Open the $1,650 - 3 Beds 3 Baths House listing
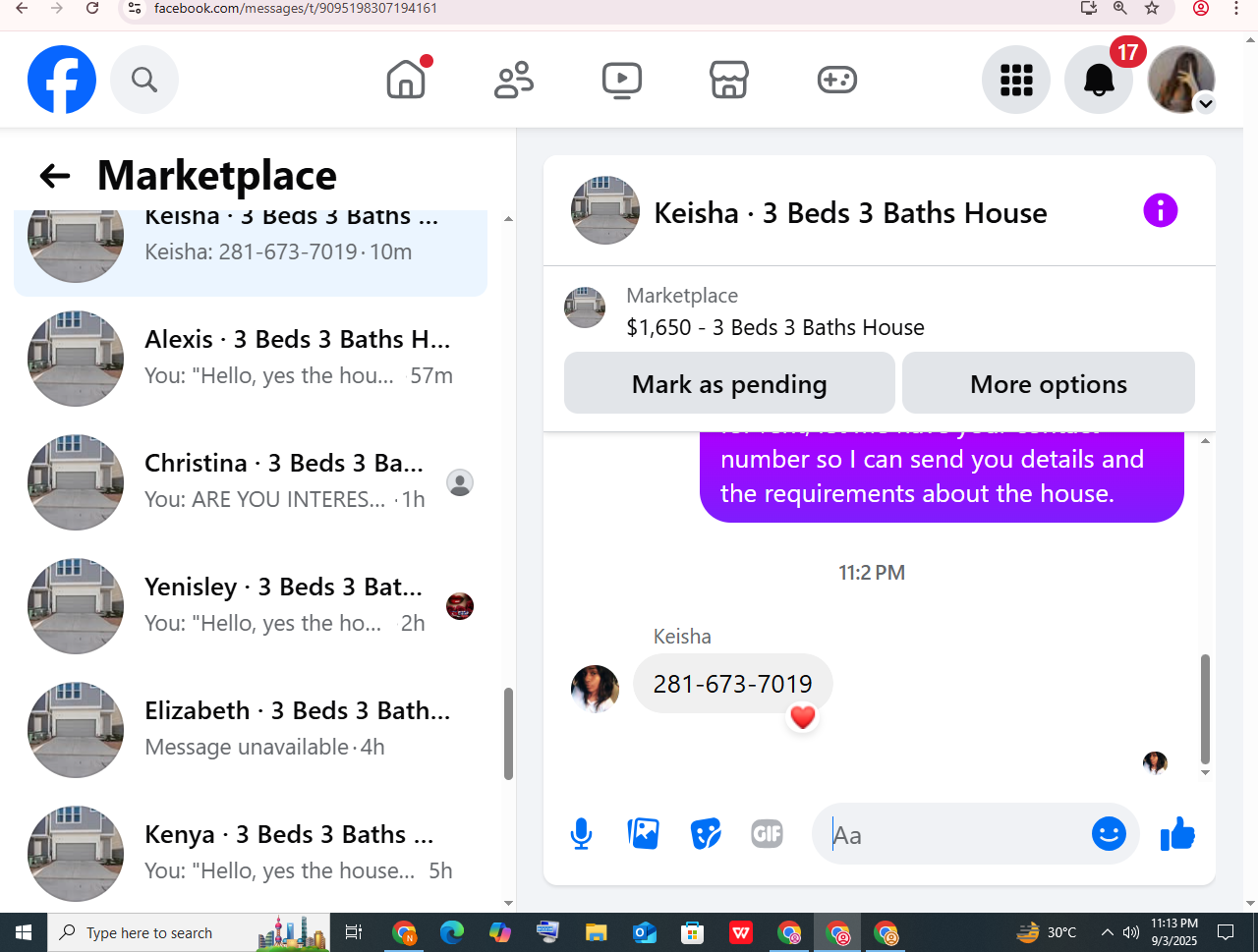The image size is (1258, 952). [775, 327]
